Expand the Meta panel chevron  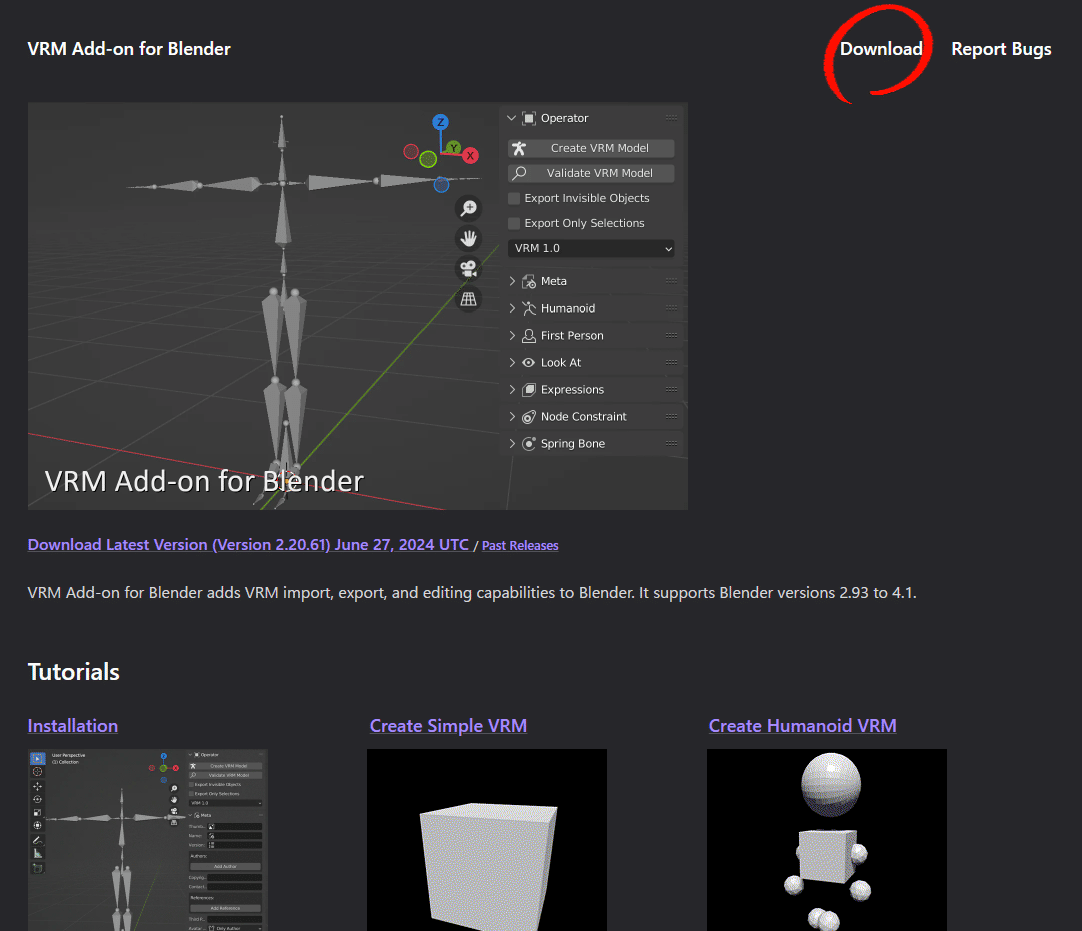[x=512, y=281]
